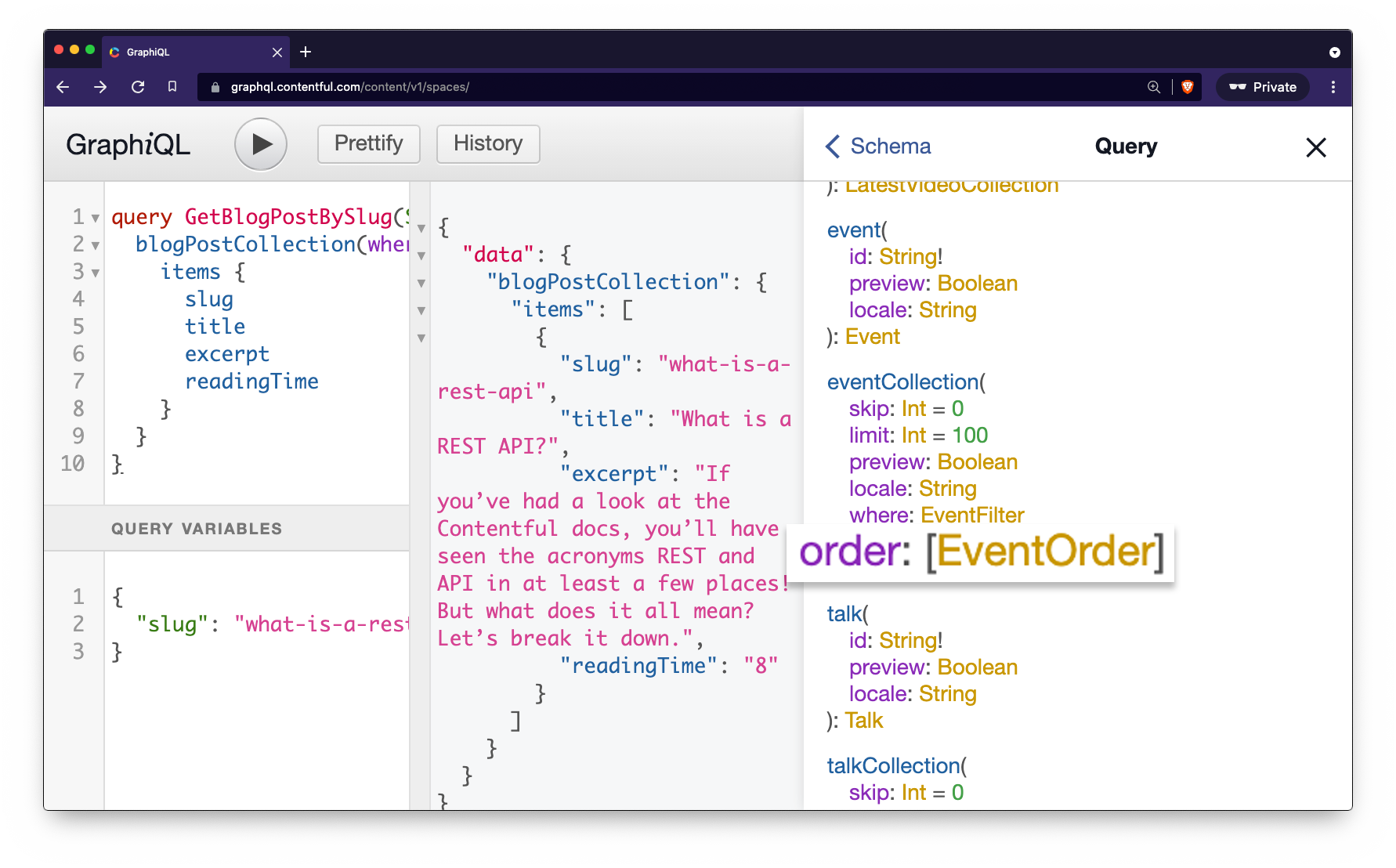Click the String type of event id
The height and width of the screenshot is (868, 1396).
[x=908, y=257]
